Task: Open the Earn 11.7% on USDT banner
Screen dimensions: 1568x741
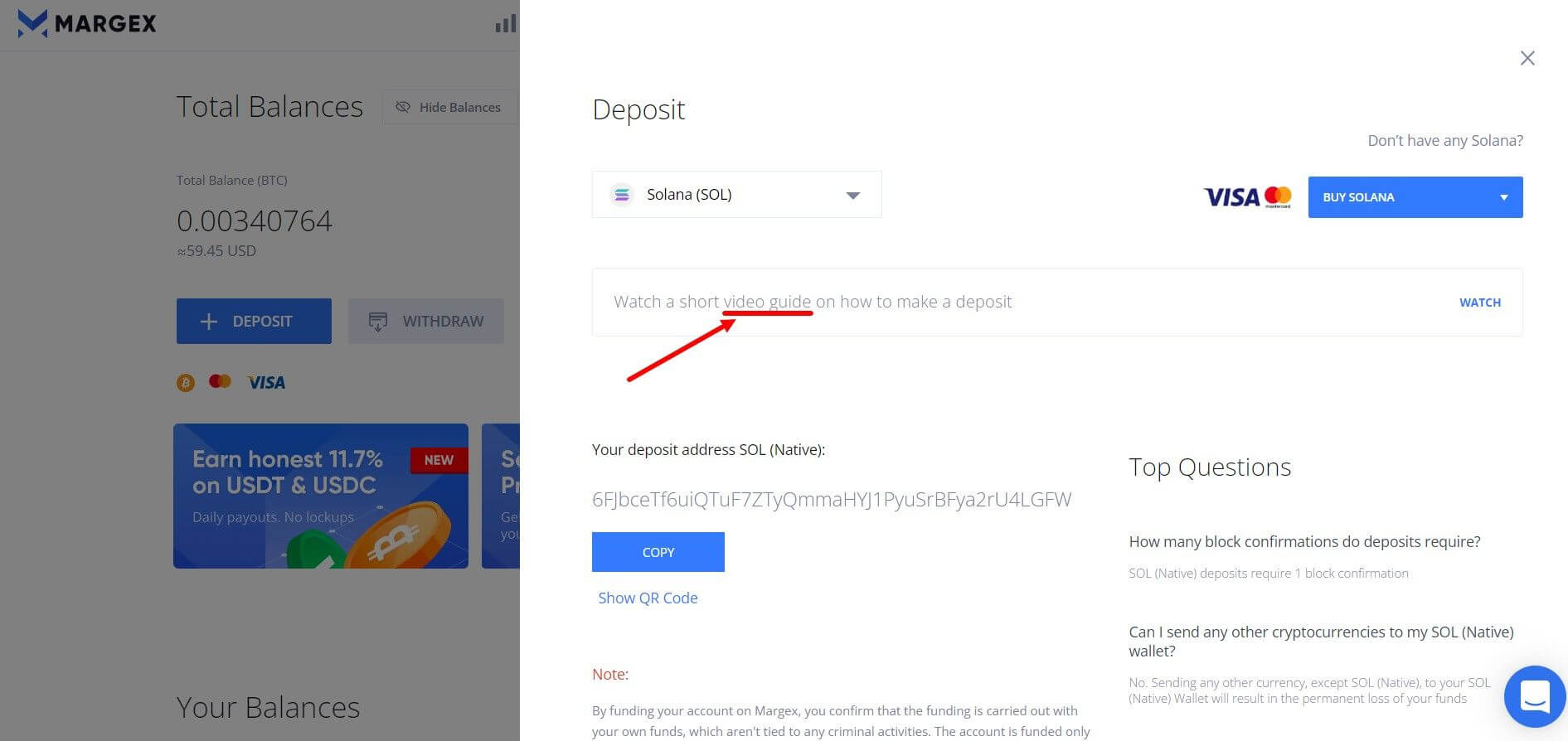Action: coord(321,496)
